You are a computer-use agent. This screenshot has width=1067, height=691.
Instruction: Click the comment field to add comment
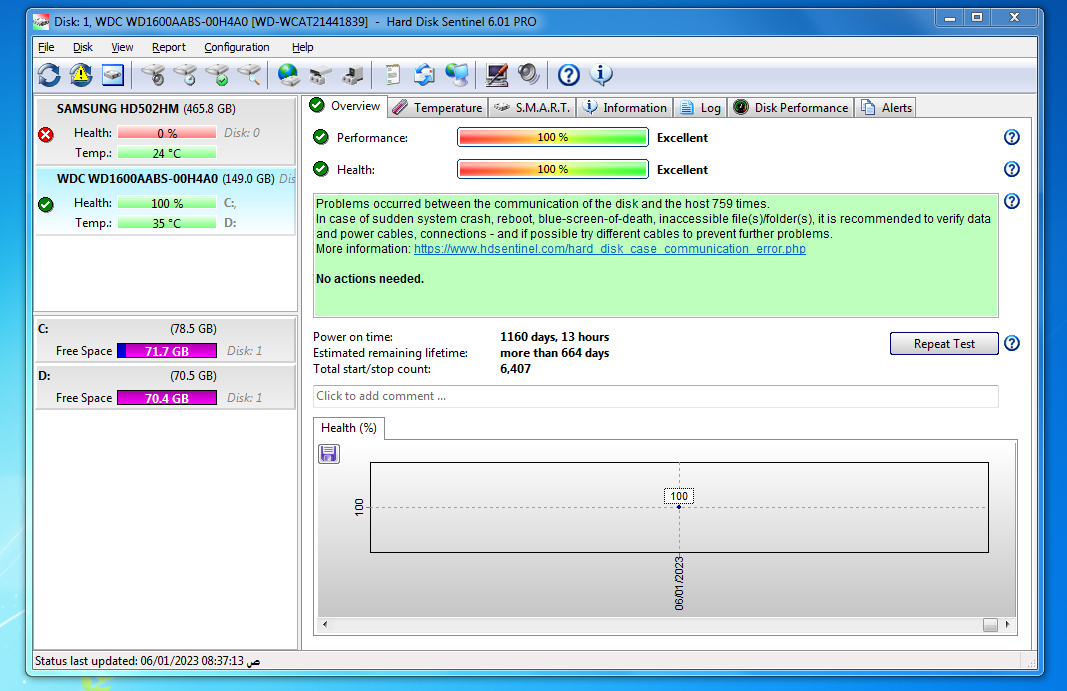pos(655,396)
